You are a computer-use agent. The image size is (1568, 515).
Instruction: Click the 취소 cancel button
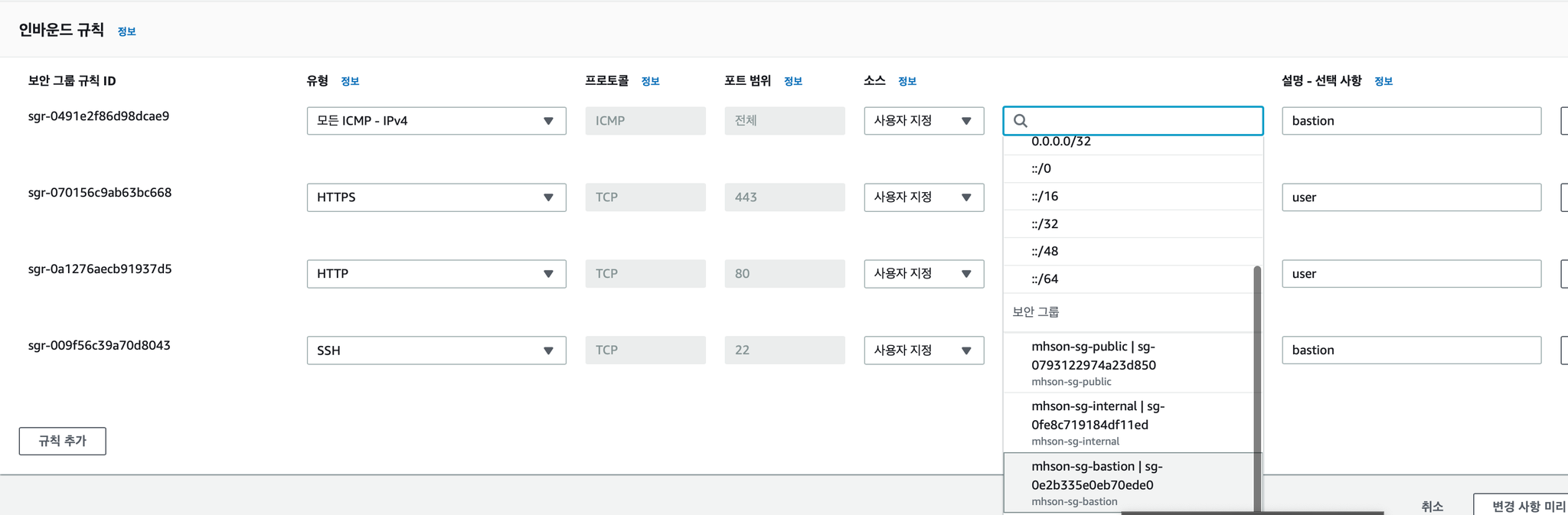(1432, 506)
